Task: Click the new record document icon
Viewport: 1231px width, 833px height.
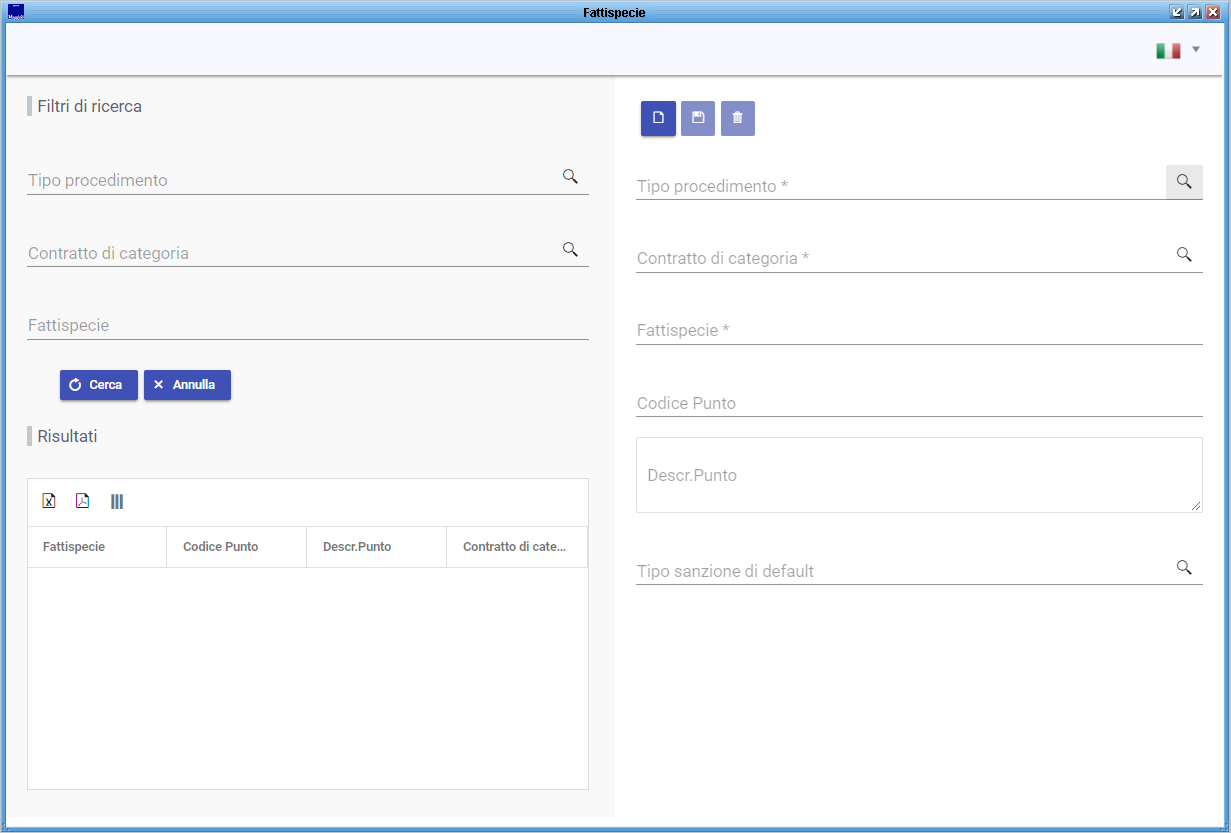Action: coord(658,118)
